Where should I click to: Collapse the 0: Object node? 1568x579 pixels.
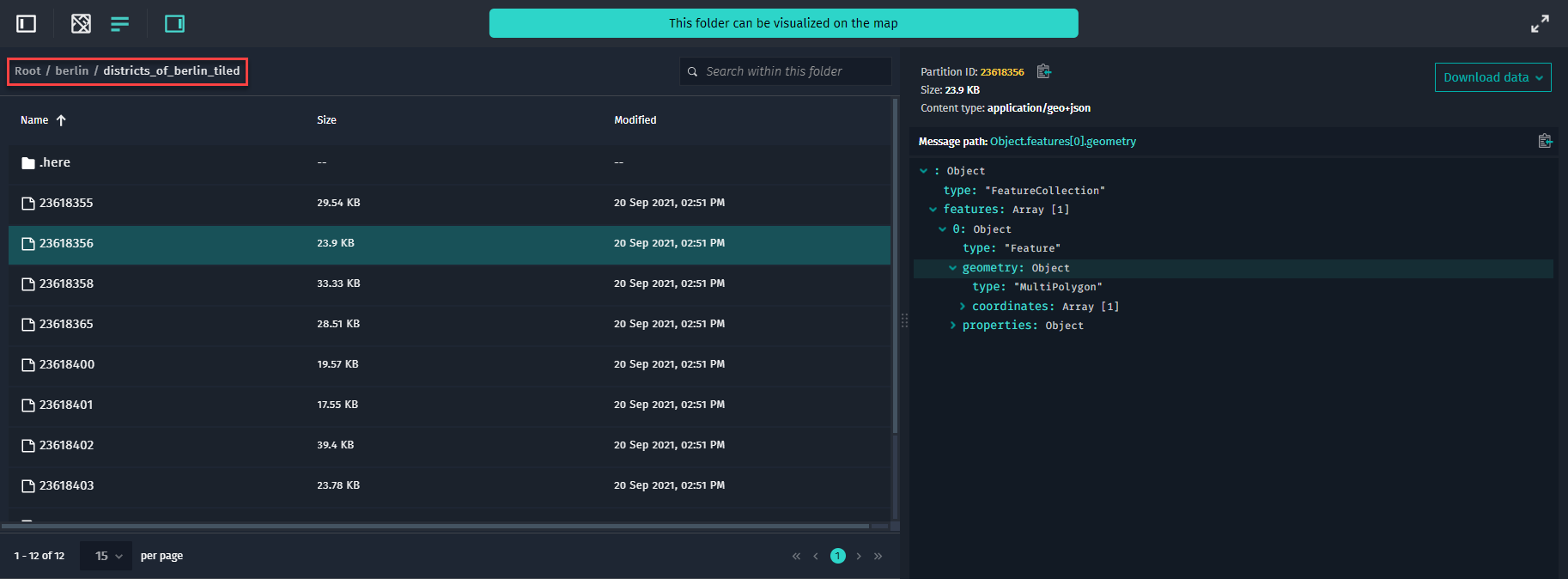[942, 229]
